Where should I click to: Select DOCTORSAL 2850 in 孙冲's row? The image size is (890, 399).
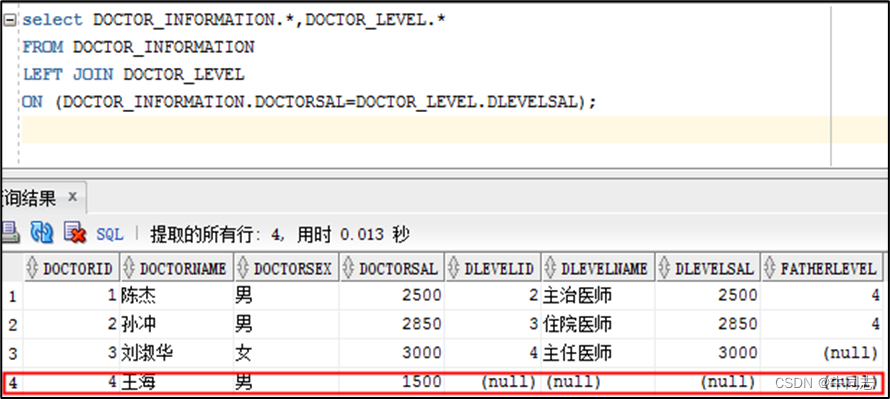(392, 324)
